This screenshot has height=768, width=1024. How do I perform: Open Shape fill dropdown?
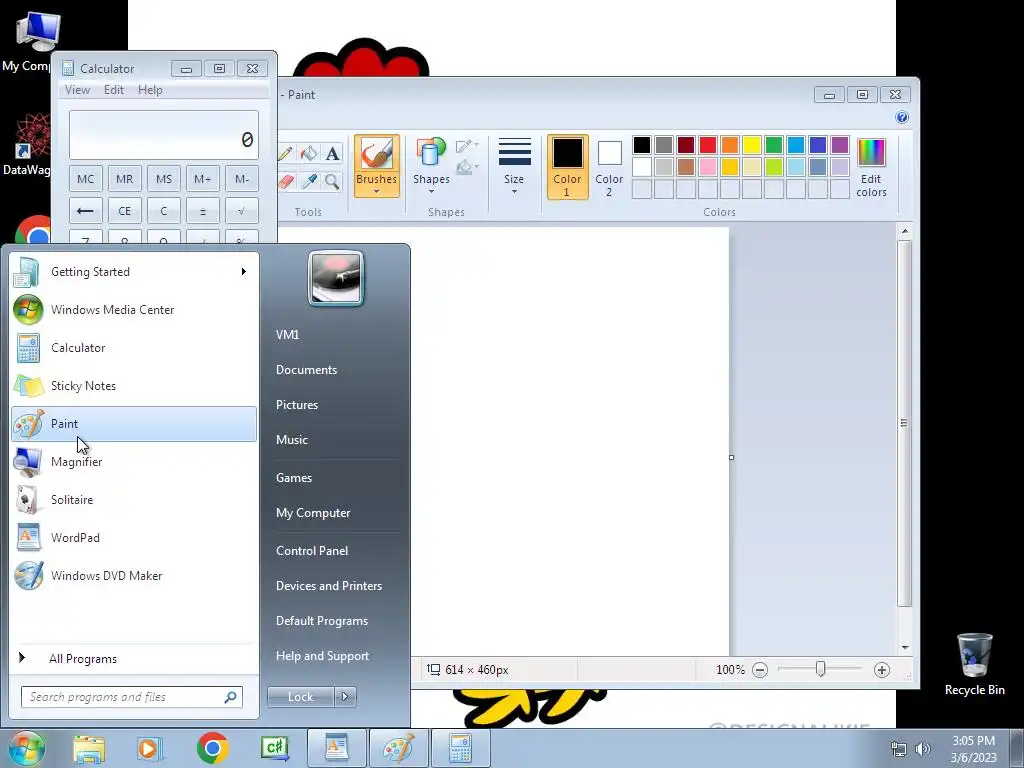467,168
